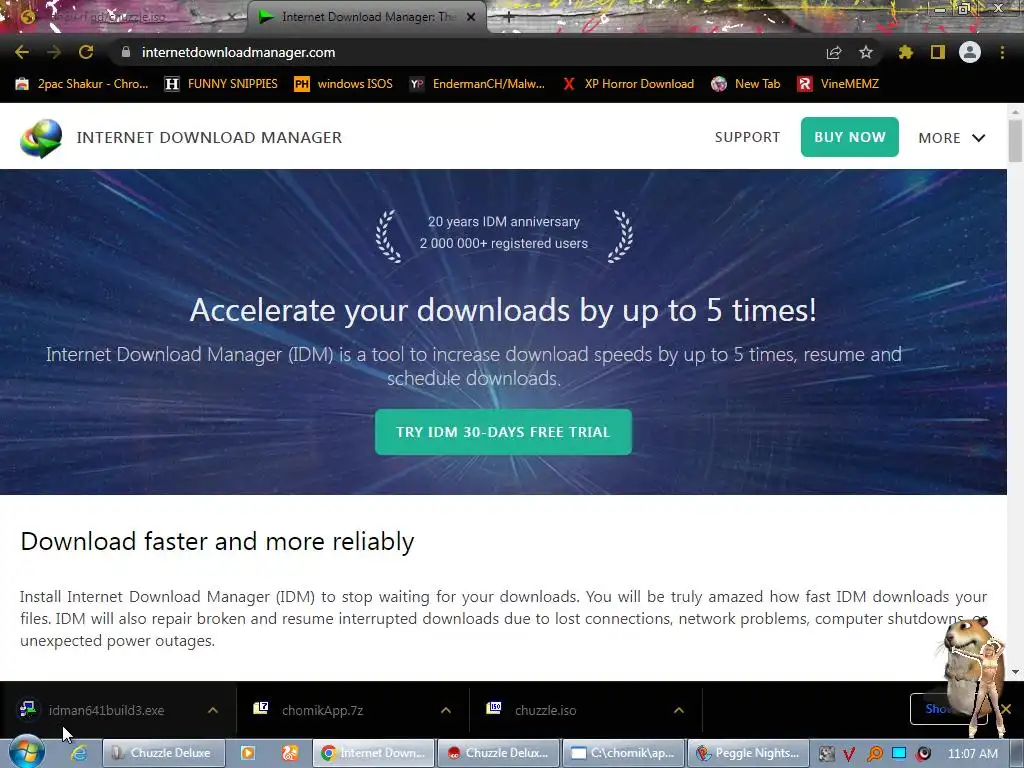
Task: Expand the MORE dropdown menu
Action: pyautogui.click(x=952, y=138)
